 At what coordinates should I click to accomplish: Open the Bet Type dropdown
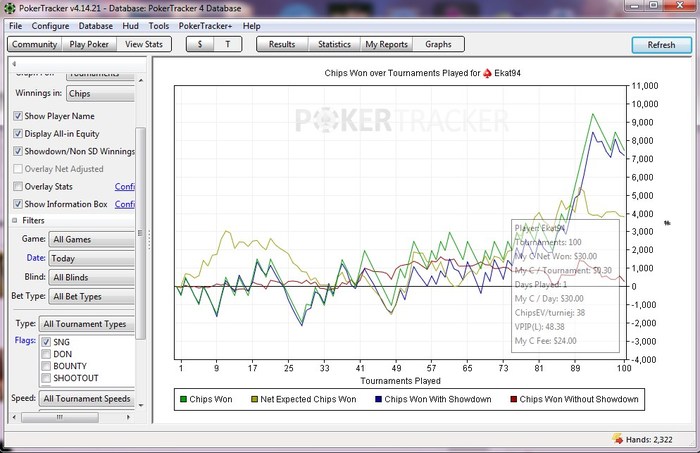92,296
